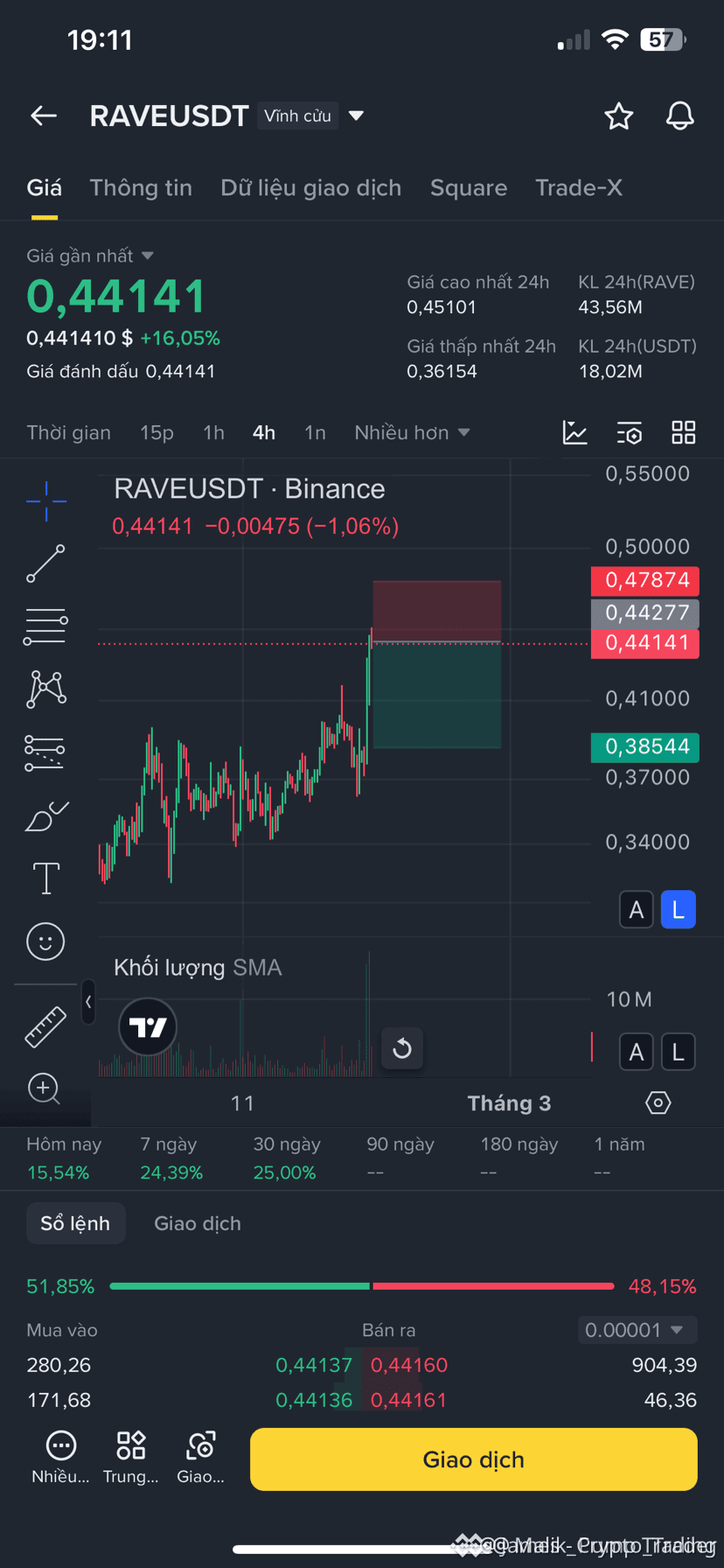Open the 0.00001 price precision dropdown
This screenshot has height=1568, width=724.
(x=637, y=1330)
